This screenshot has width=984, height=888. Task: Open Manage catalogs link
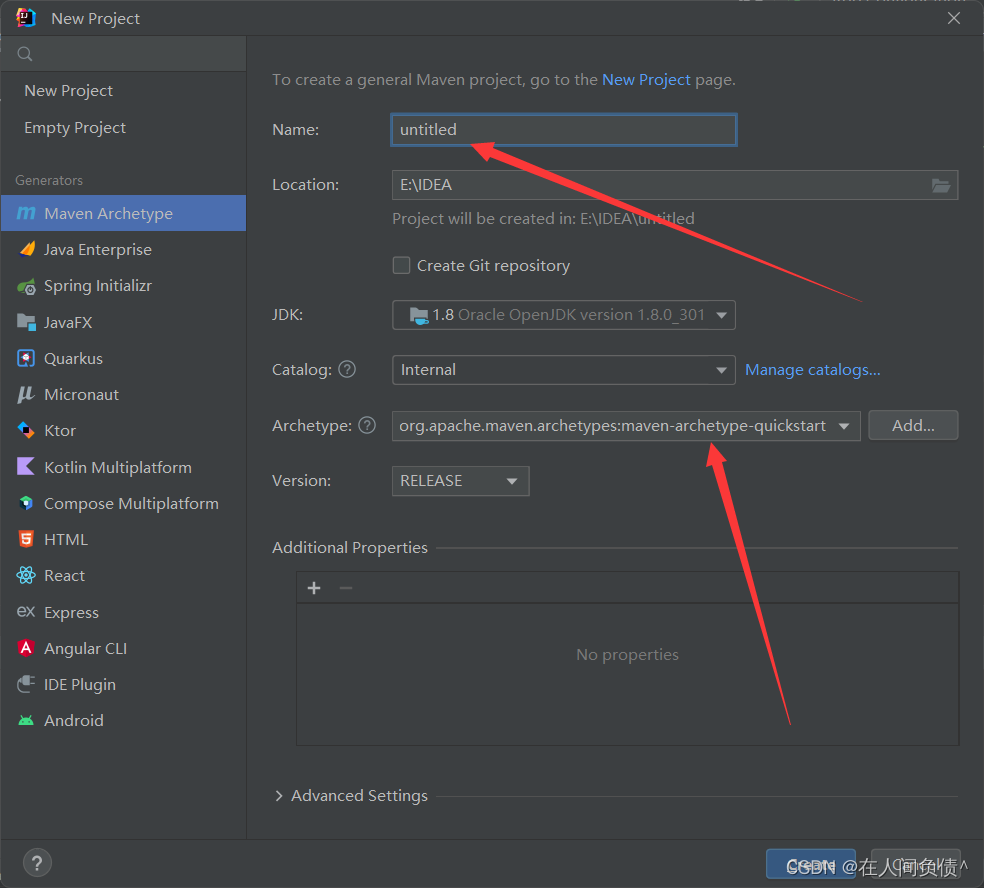pyautogui.click(x=813, y=370)
